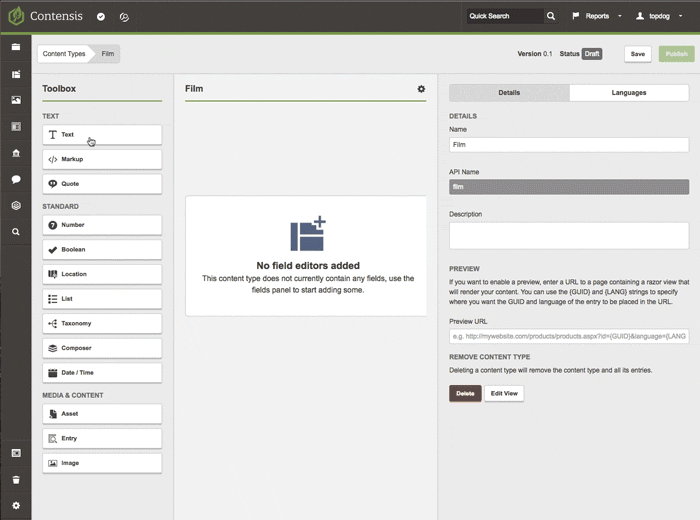
Task: Add a Text field from Toolbox
Action: [x=102, y=134]
